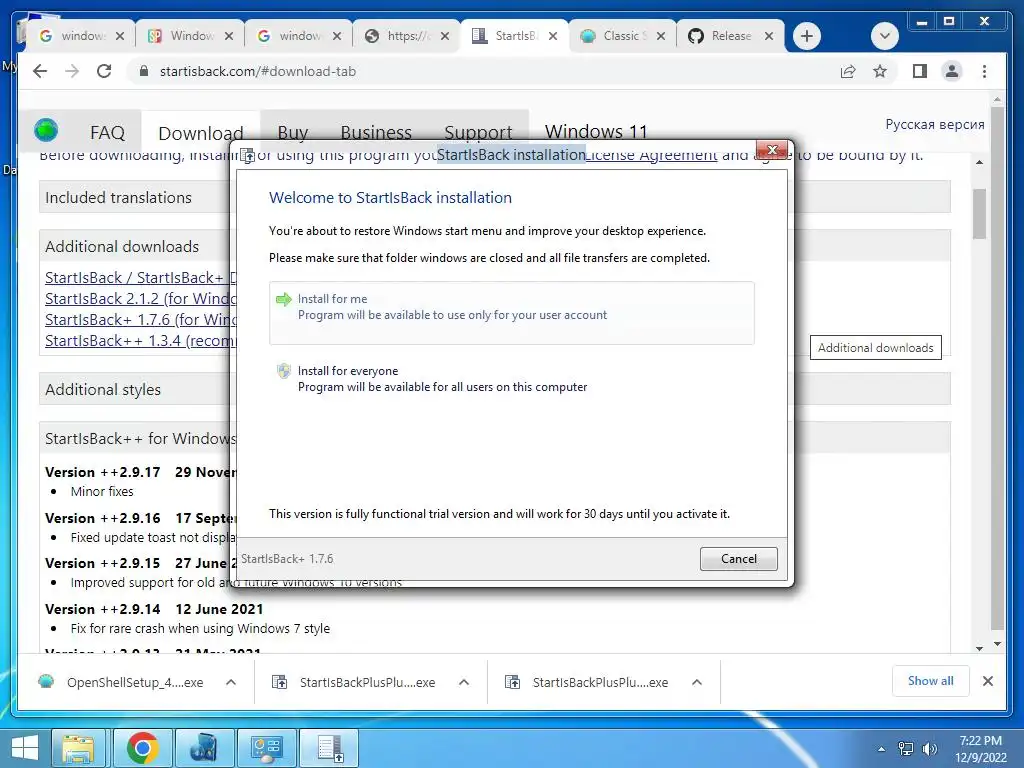Open Control Panel taskbar icon
The image size is (1024, 768).
point(266,748)
